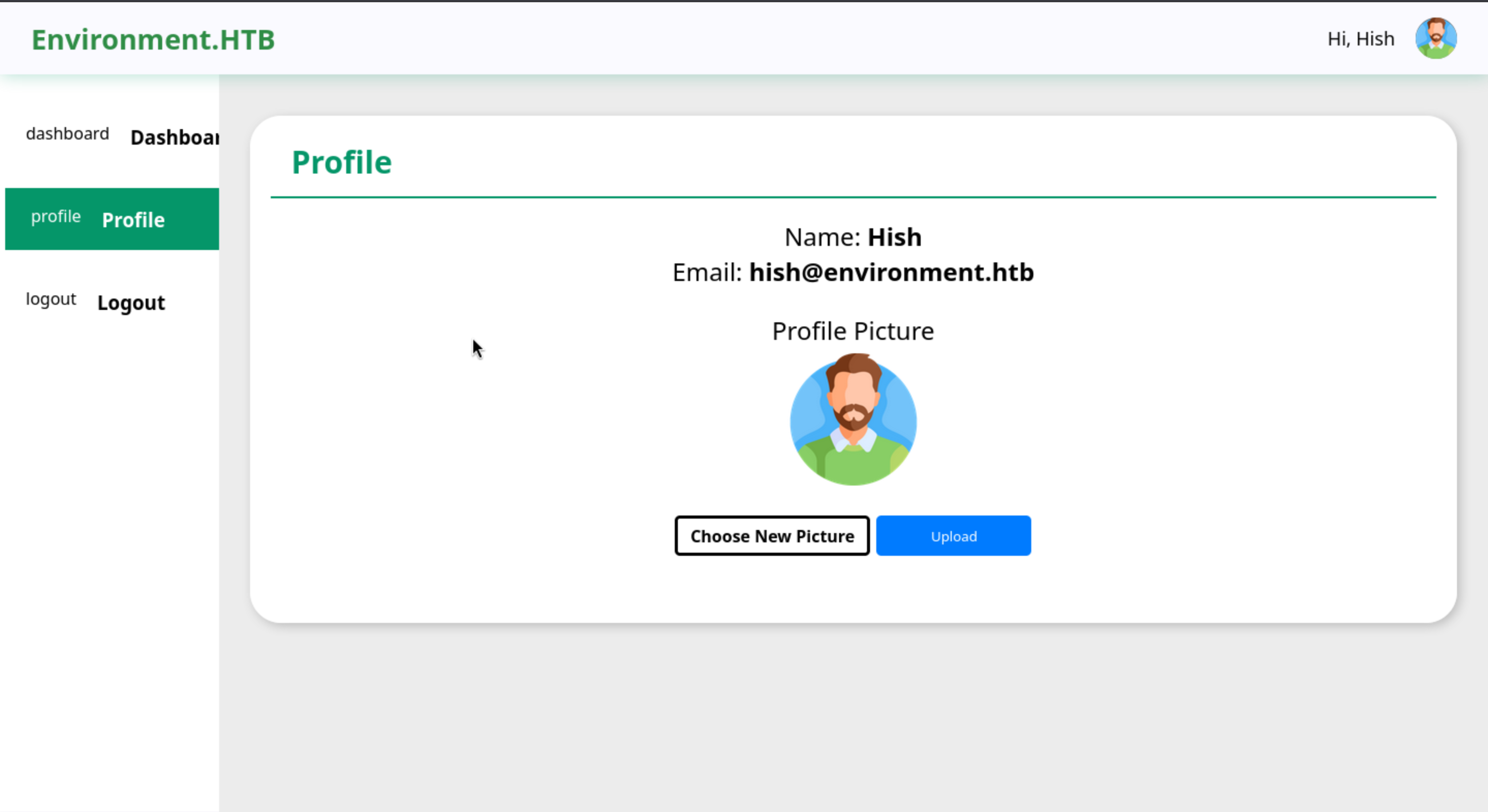1488x812 pixels.
Task: Select the bold Profile menu item
Action: 133,220
